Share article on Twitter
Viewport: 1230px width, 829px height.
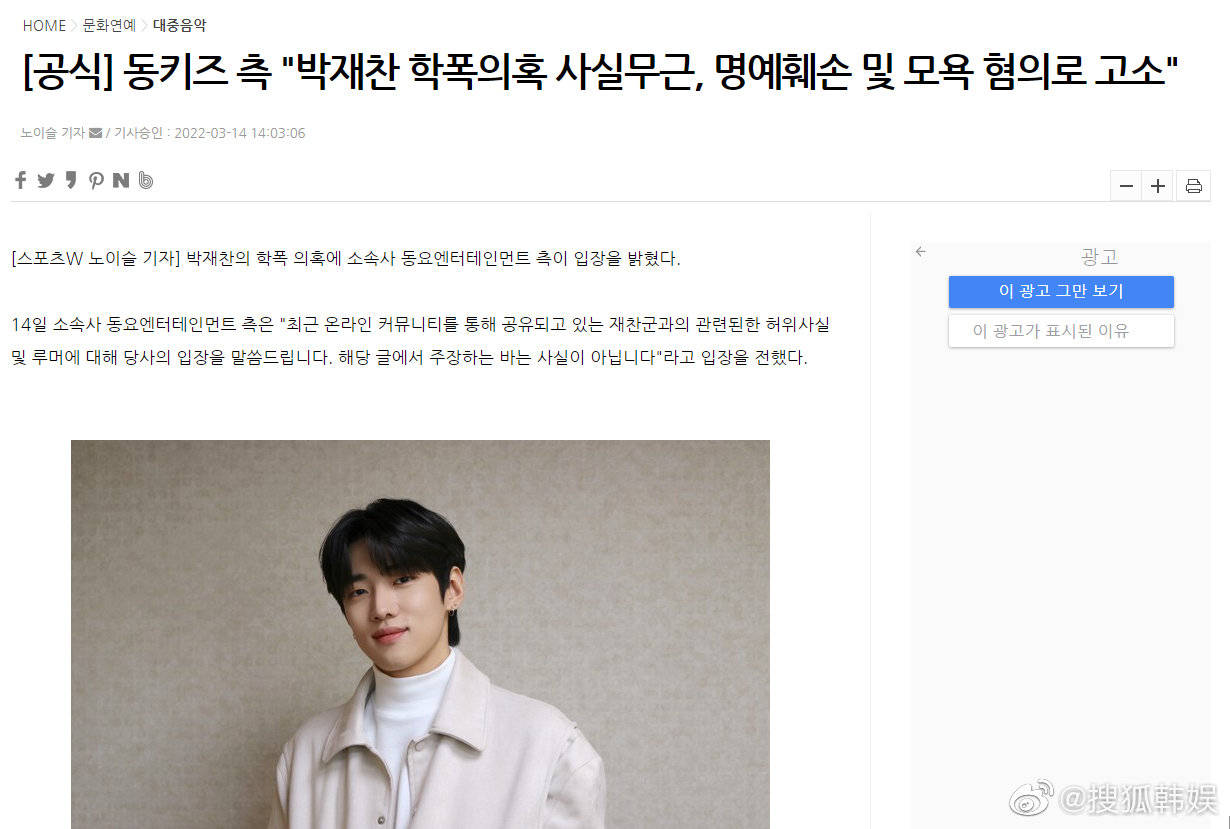point(46,180)
